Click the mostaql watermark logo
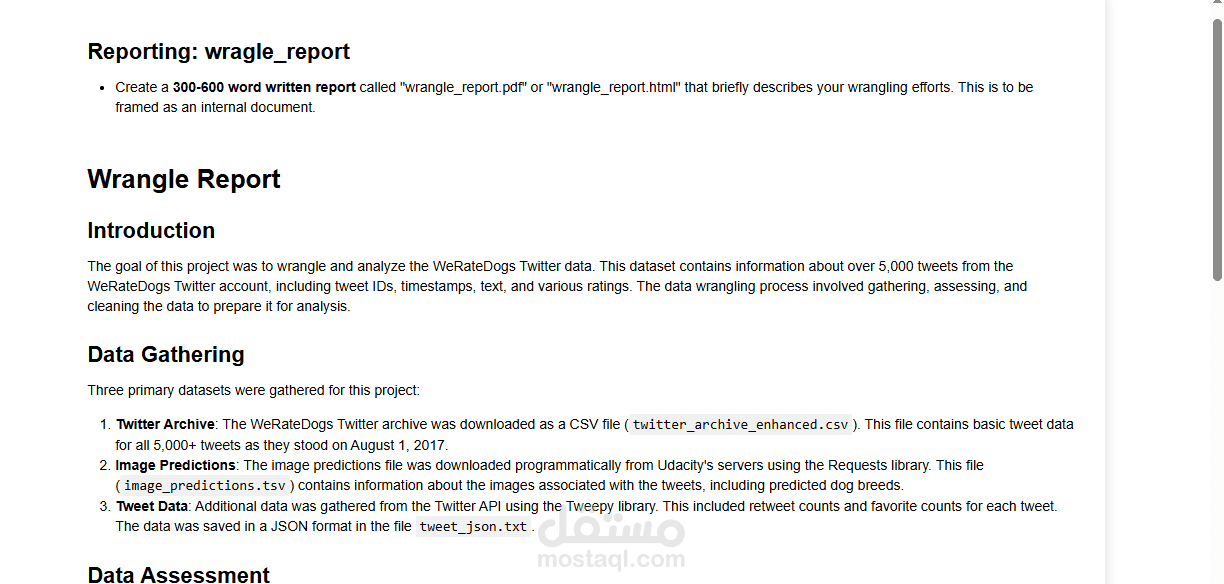 611,529
